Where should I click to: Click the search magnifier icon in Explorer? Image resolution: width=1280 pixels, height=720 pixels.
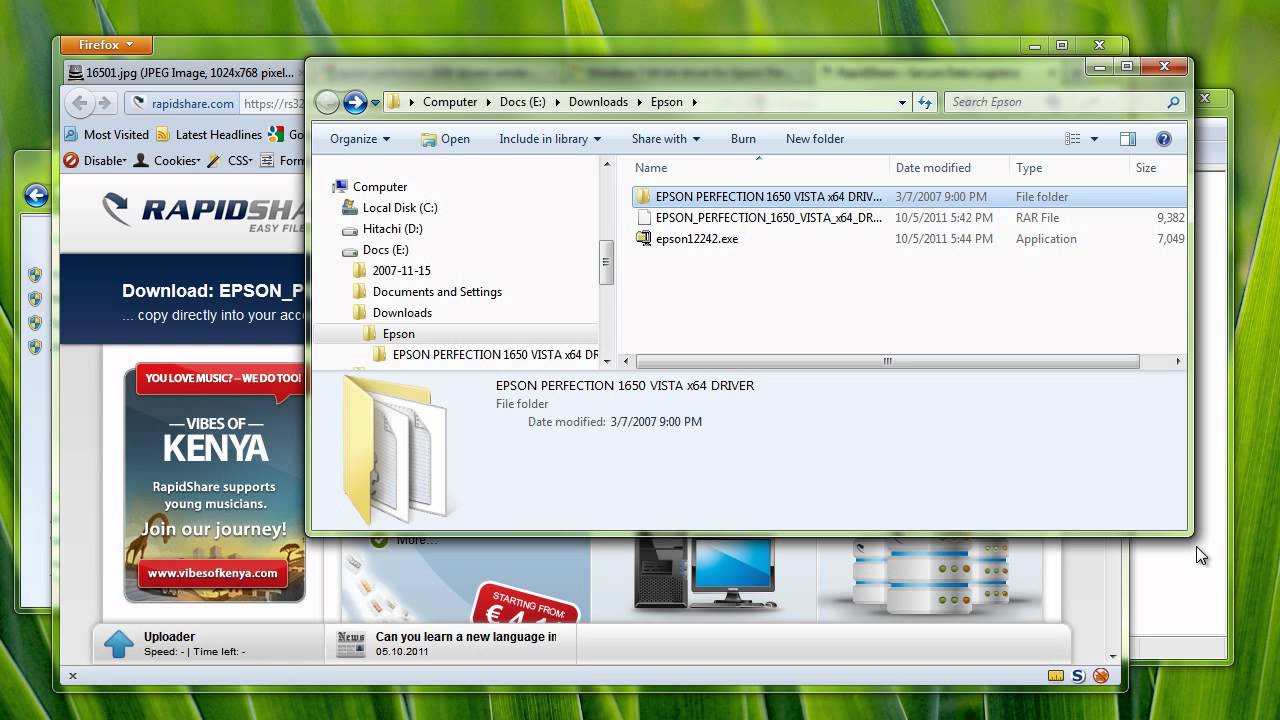pos(1173,102)
